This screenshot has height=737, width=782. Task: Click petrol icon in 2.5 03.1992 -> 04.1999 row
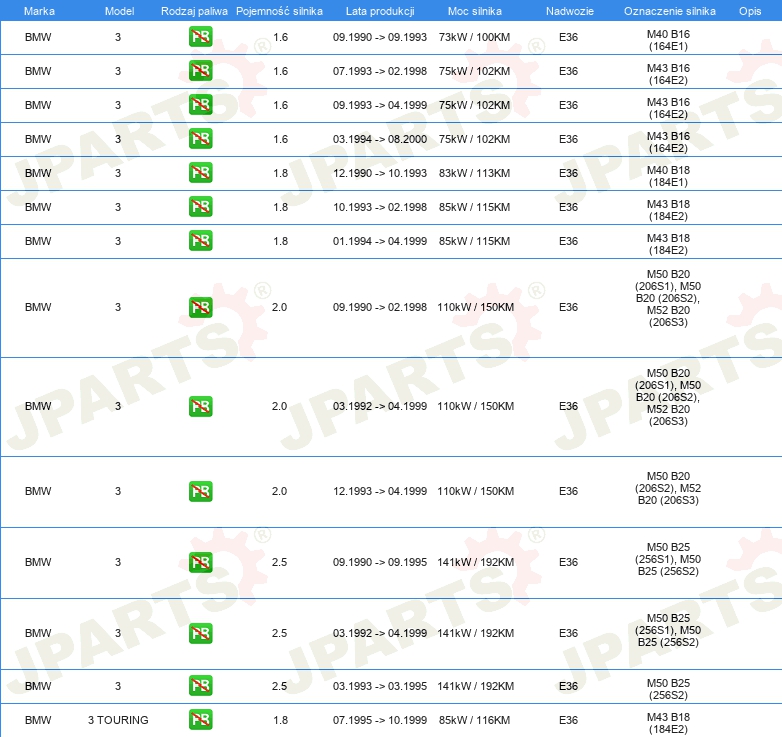(x=200, y=633)
